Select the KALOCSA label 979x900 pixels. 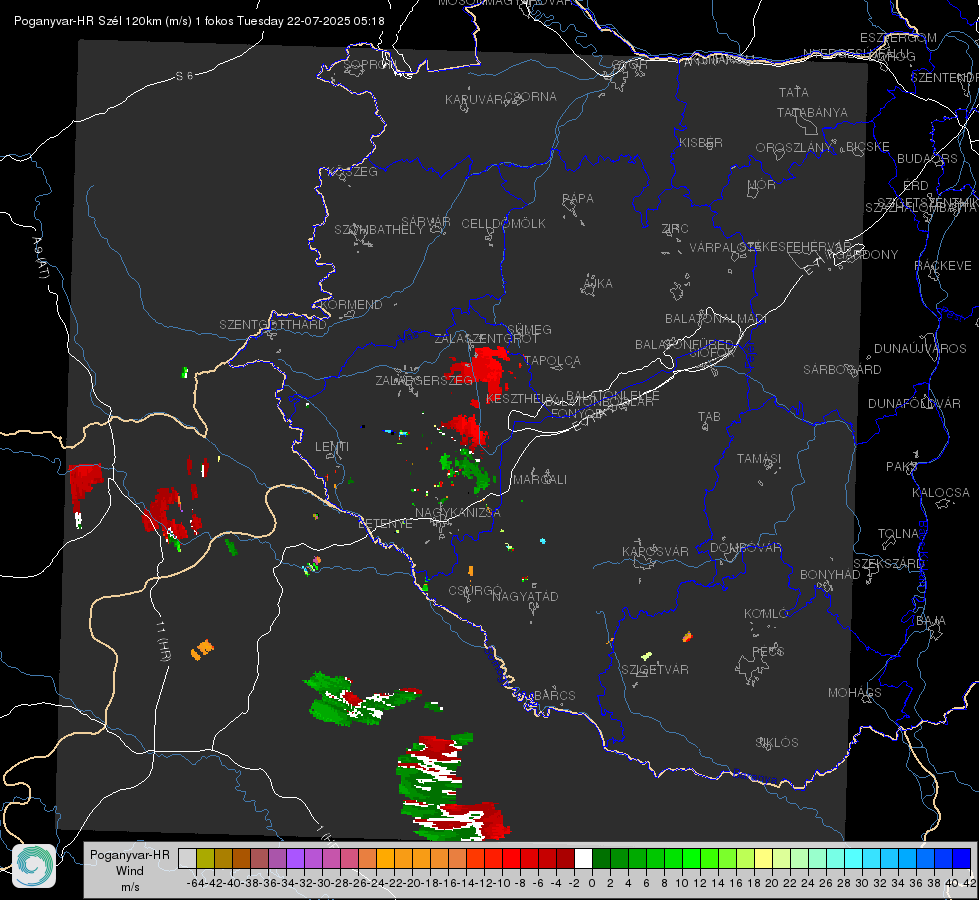point(940,493)
